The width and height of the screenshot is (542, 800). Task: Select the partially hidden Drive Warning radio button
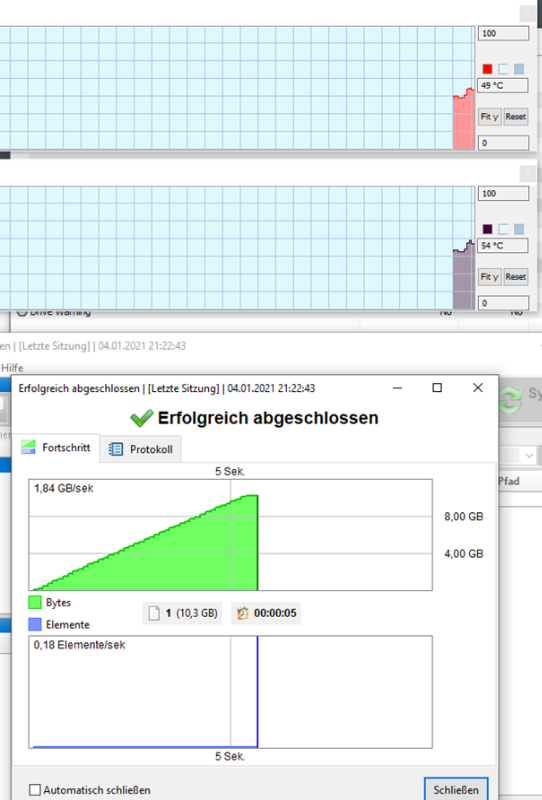pos(22,312)
